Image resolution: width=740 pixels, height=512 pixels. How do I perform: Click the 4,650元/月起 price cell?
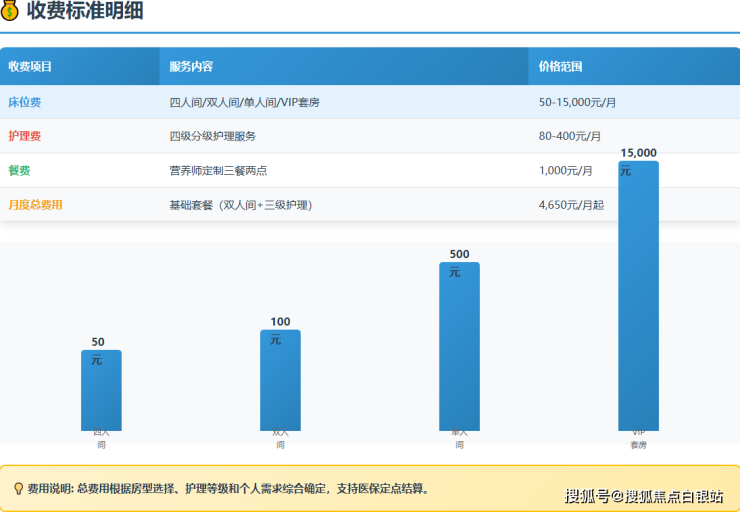click(x=571, y=205)
